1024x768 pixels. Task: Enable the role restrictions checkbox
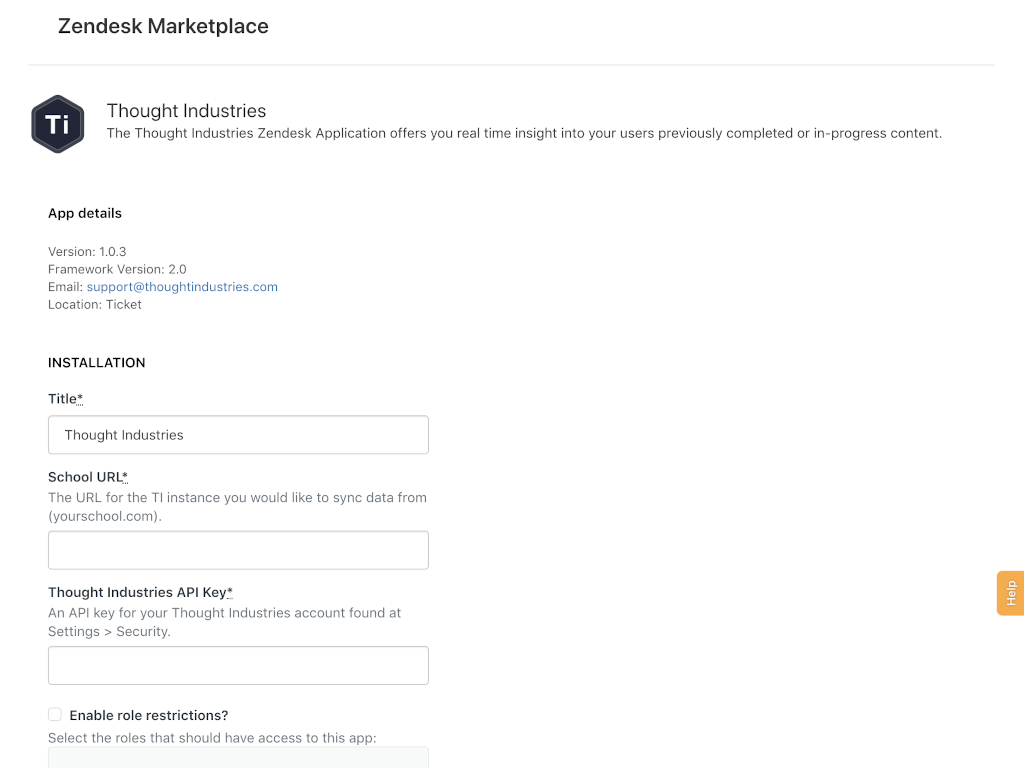pyautogui.click(x=55, y=714)
